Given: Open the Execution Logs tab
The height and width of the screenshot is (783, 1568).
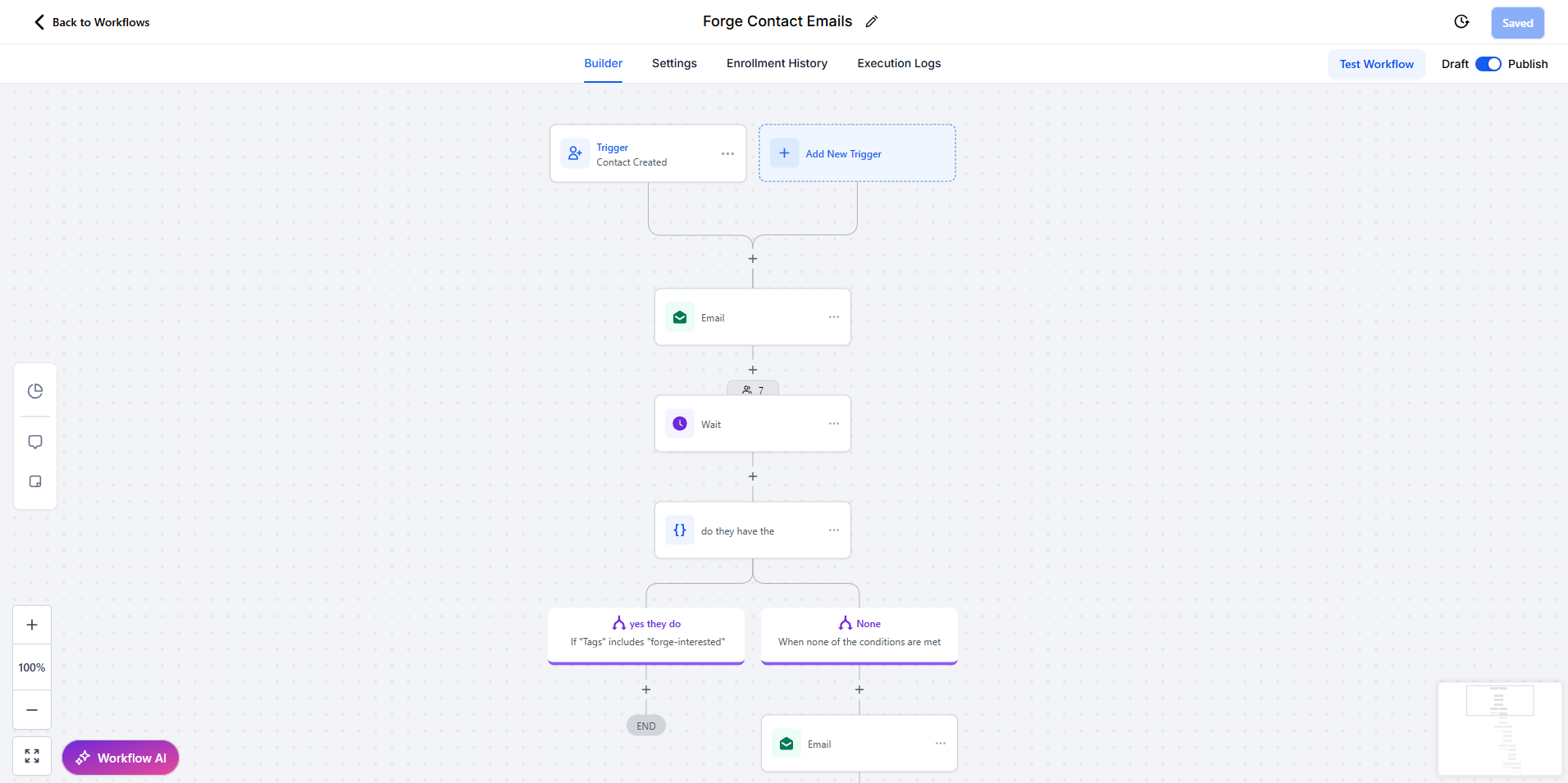Looking at the screenshot, I should point(899,63).
